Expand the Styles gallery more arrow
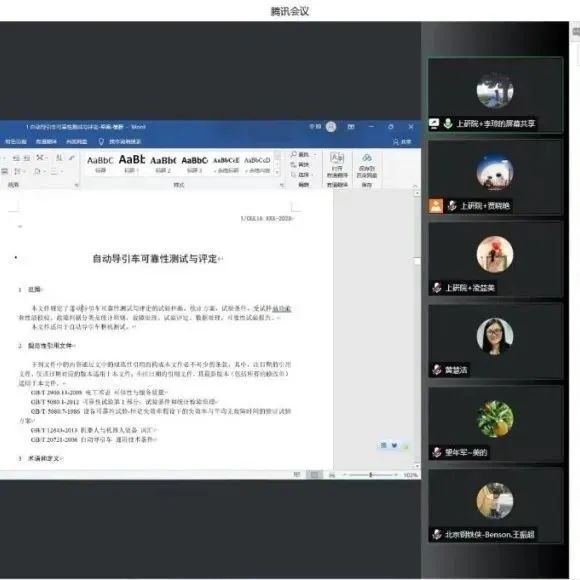Image resolution: width=580 pixels, height=580 pixels. click(277, 172)
